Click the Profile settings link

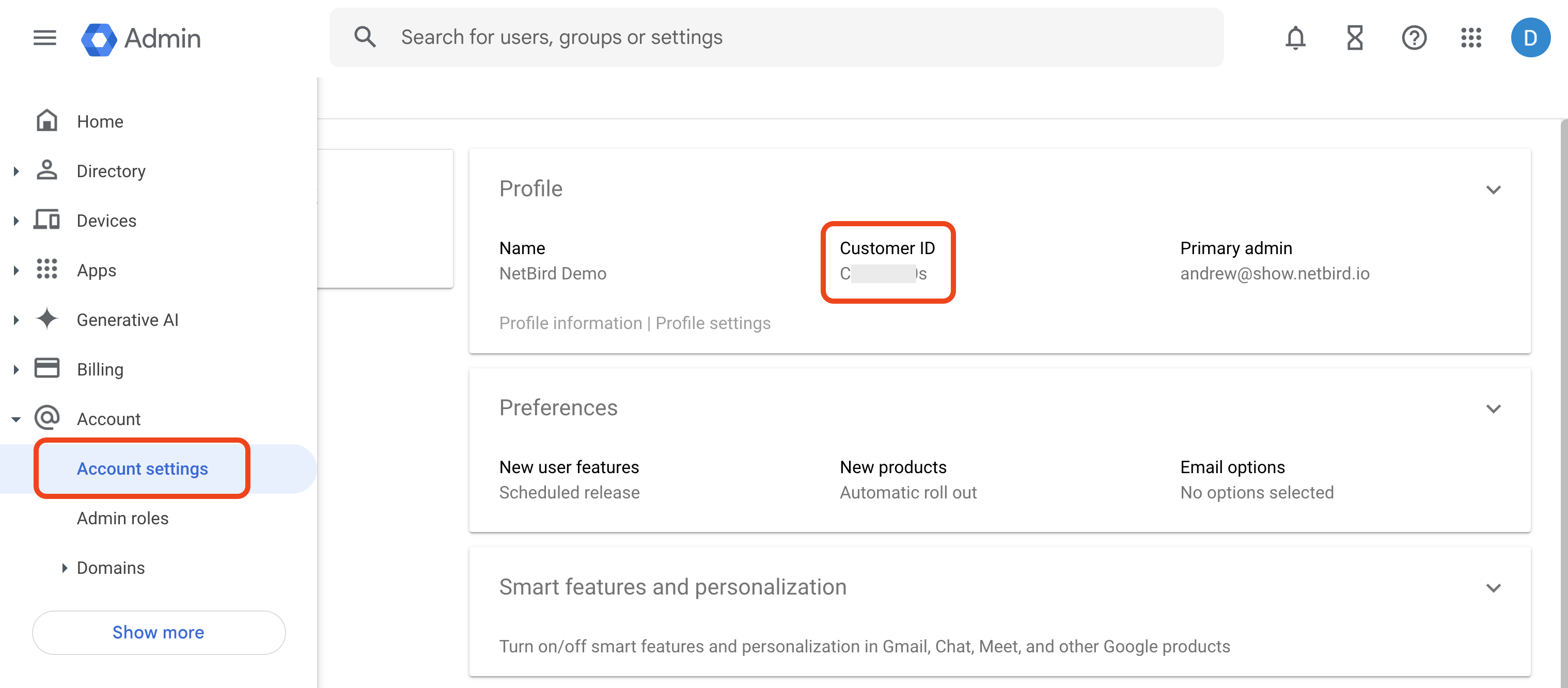pos(713,323)
